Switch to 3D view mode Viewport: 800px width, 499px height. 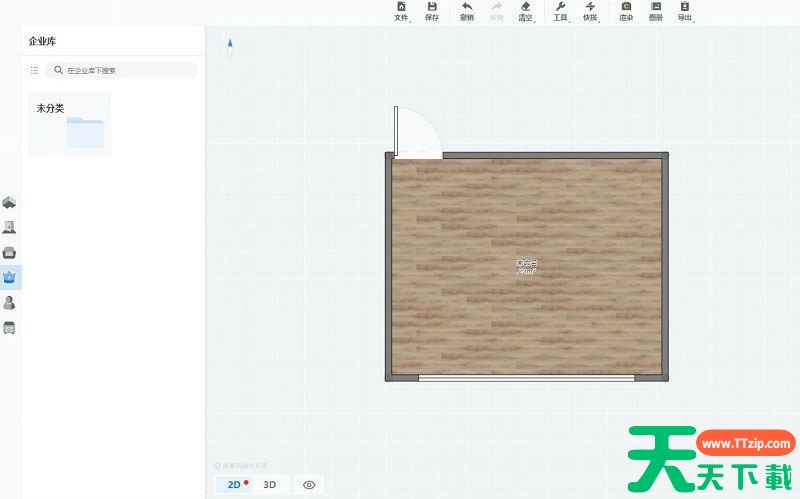click(x=270, y=485)
